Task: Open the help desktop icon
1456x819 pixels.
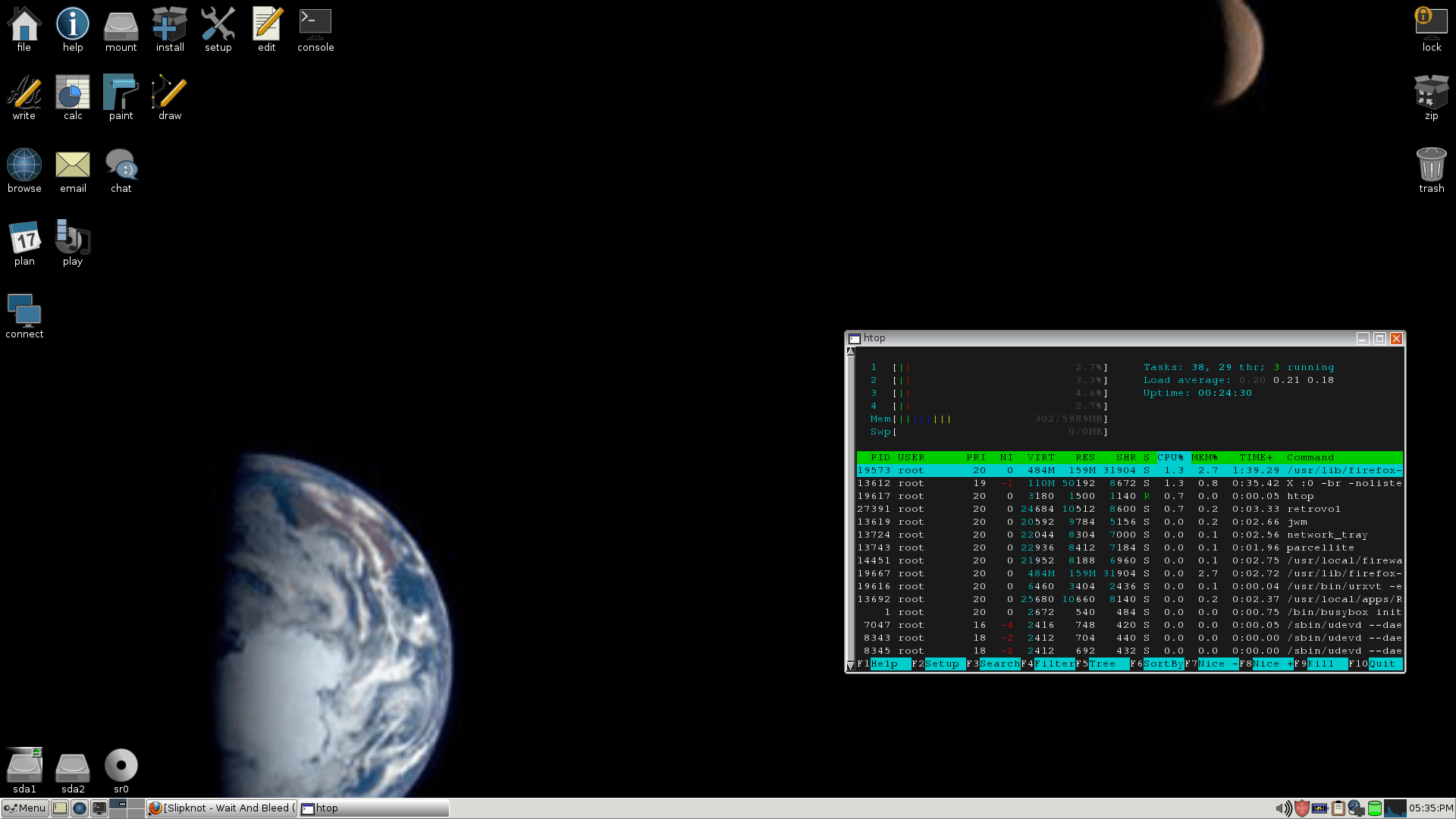Action: click(73, 30)
